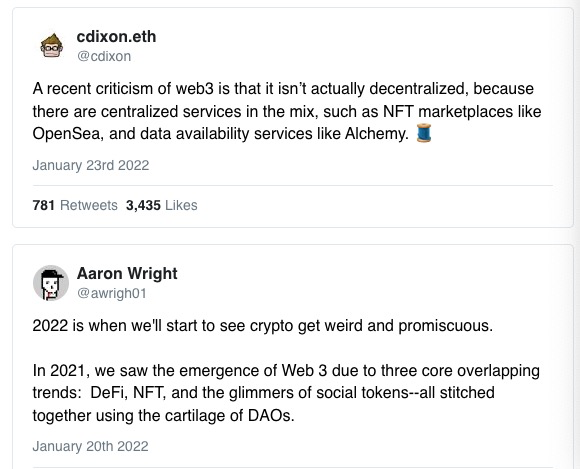
Task: Open the January 20th 2022 timestamp
Action: click(x=90, y=446)
